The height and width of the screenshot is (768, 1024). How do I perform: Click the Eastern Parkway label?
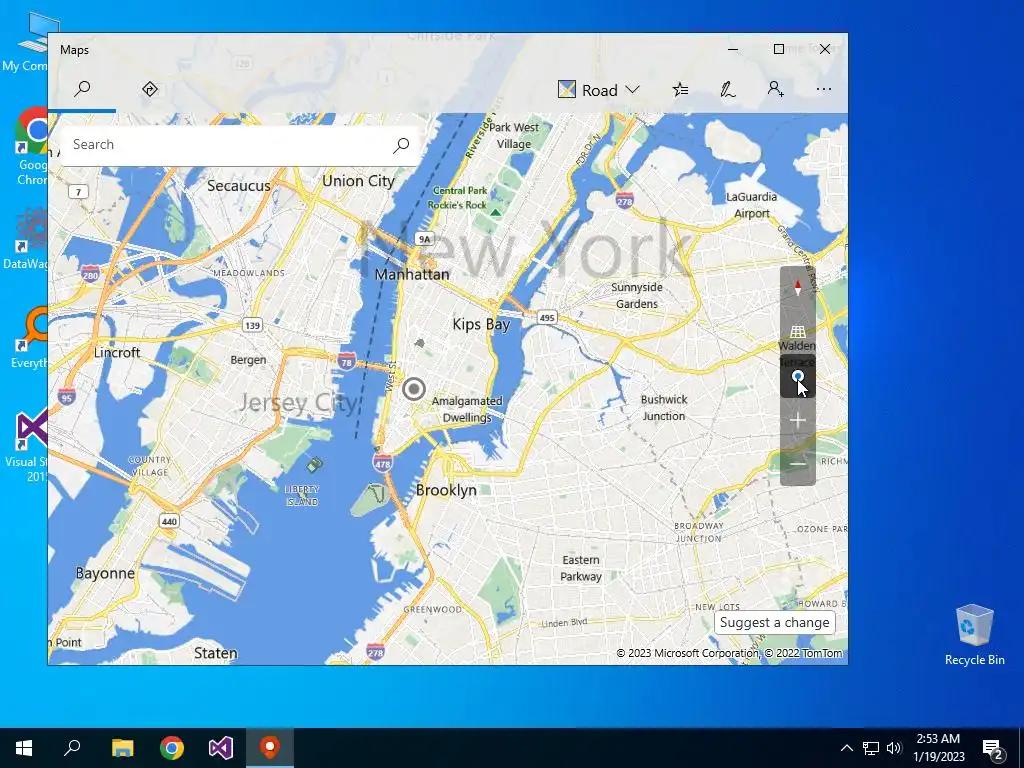point(581,568)
